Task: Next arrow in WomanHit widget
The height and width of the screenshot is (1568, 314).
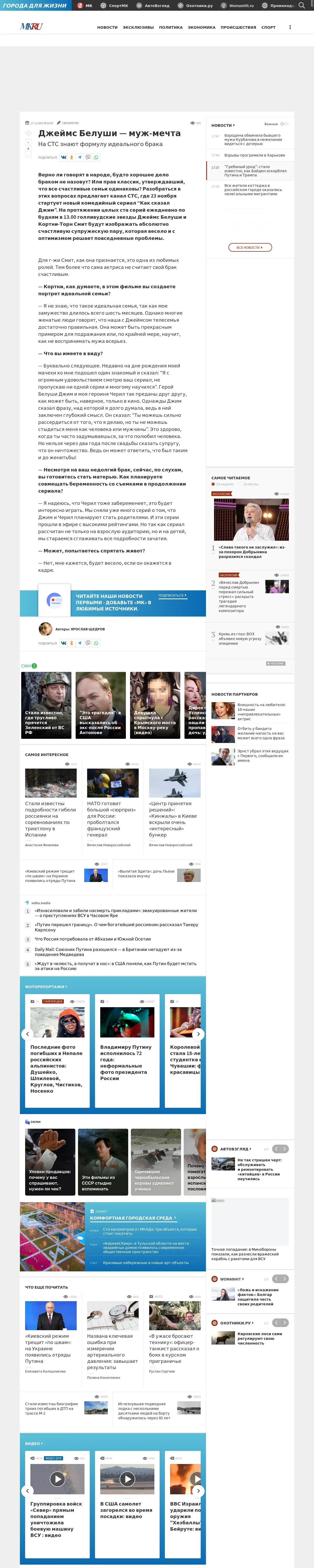Action: 285,1279
